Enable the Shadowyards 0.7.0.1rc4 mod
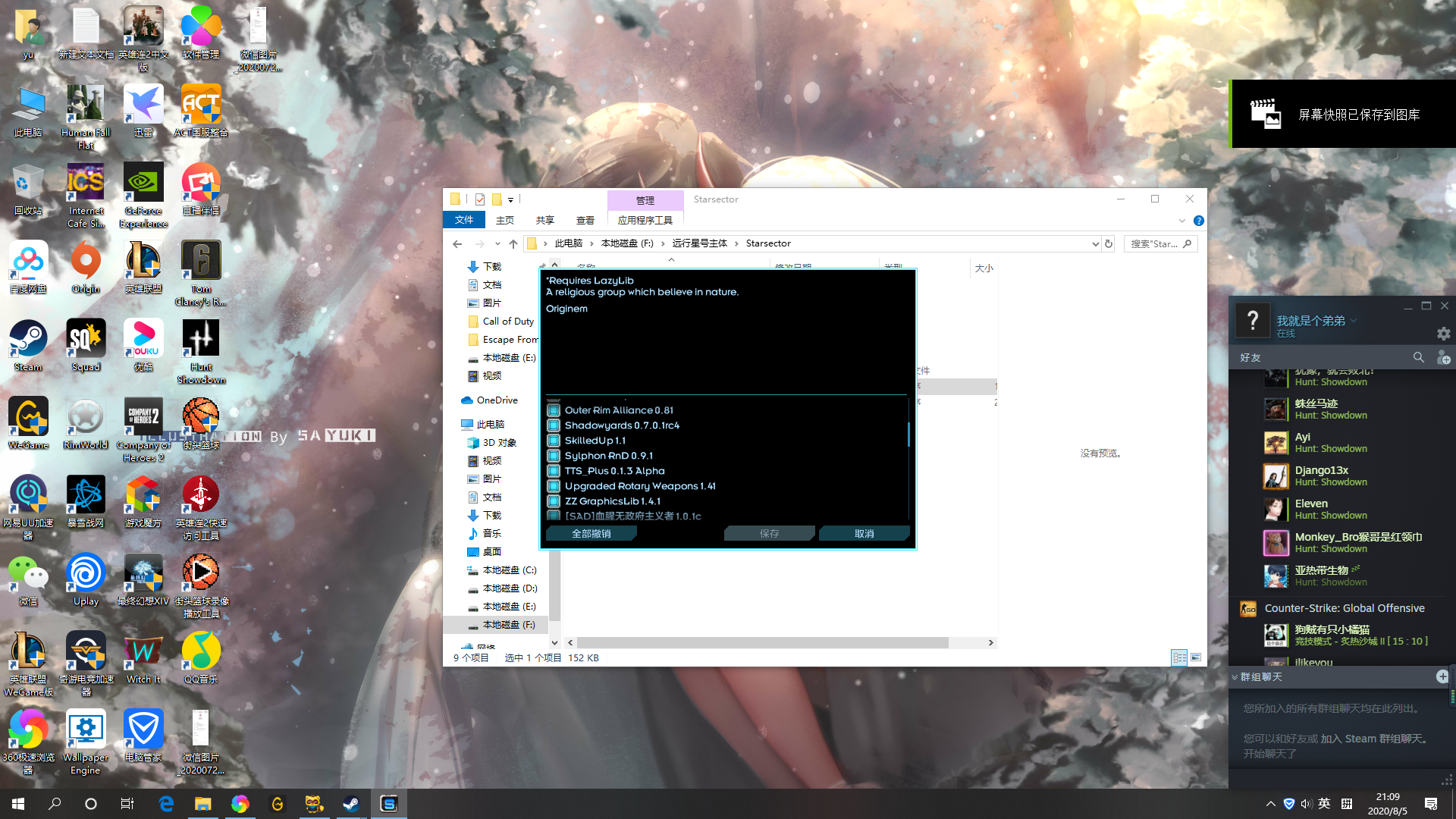1456x819 pixels. point(554,425)
